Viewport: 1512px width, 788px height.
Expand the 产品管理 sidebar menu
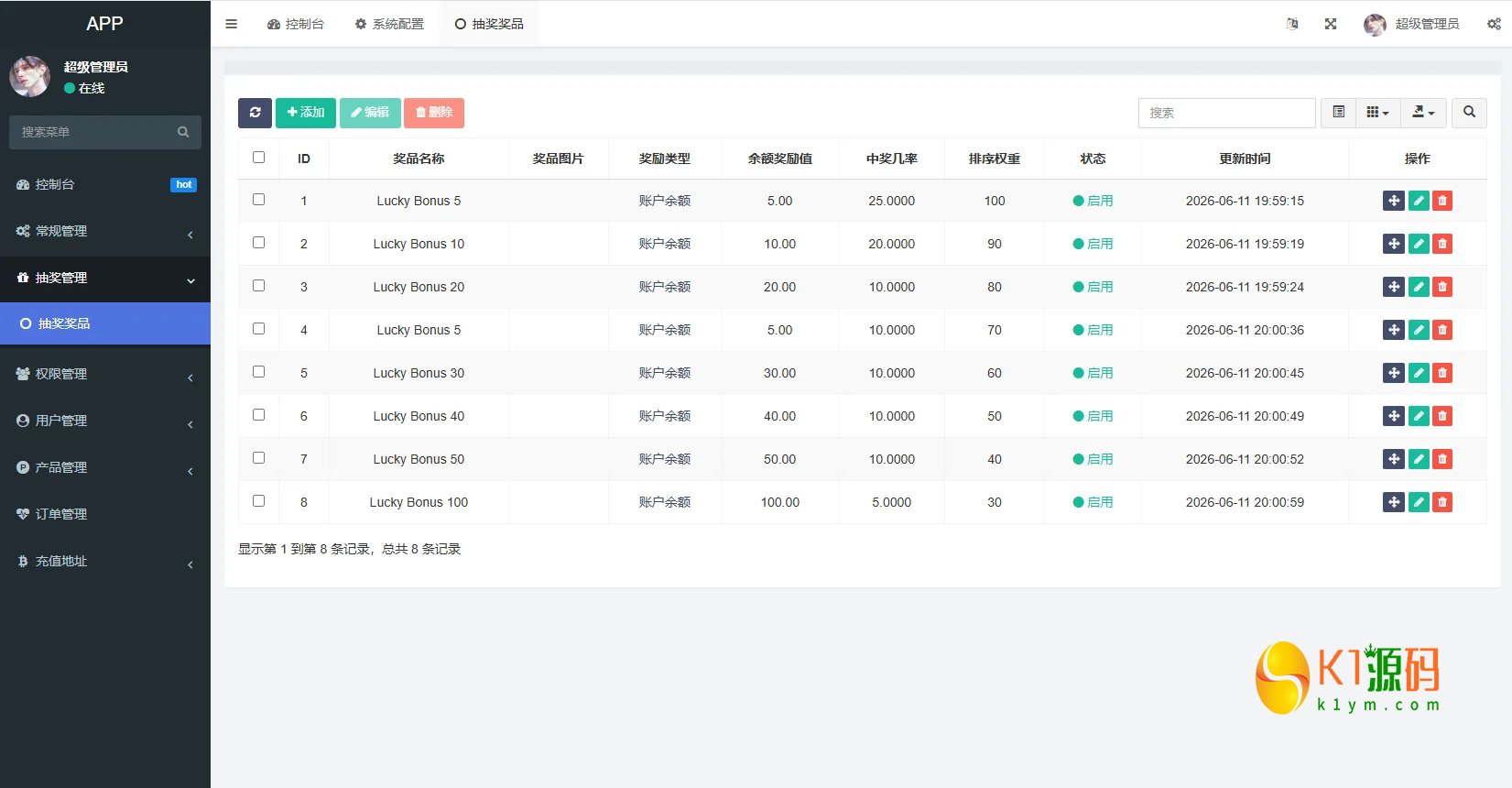[x=105, y=467]
